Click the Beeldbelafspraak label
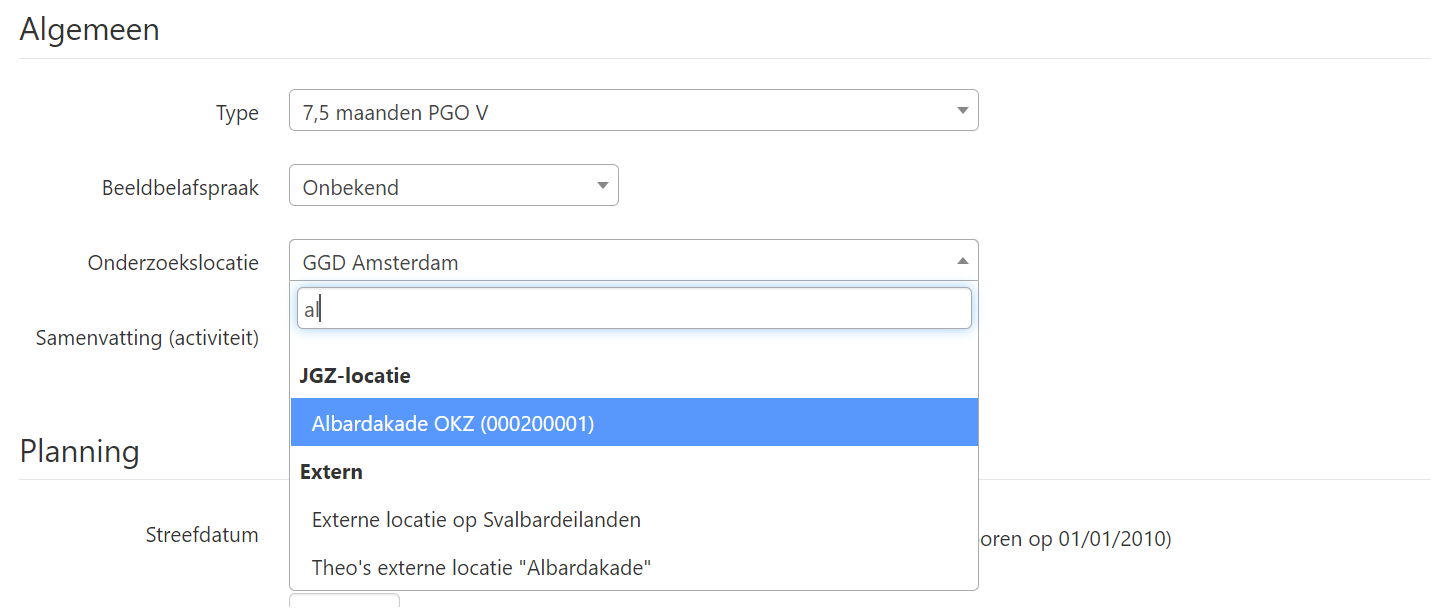 [x=180, y=188]
